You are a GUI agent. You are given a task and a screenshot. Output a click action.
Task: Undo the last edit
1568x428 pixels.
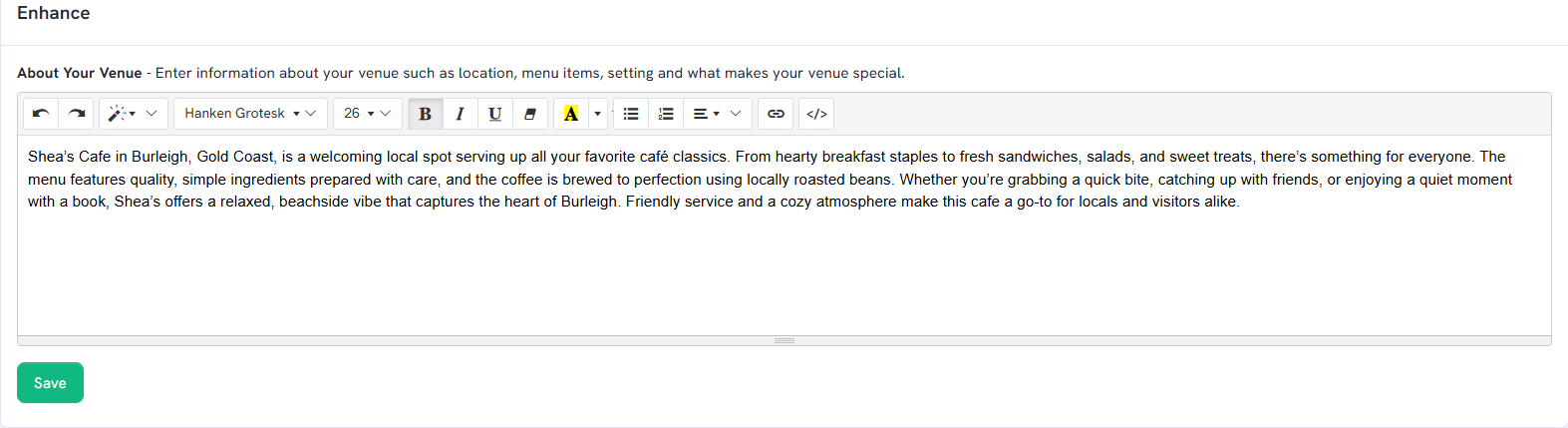41,114
